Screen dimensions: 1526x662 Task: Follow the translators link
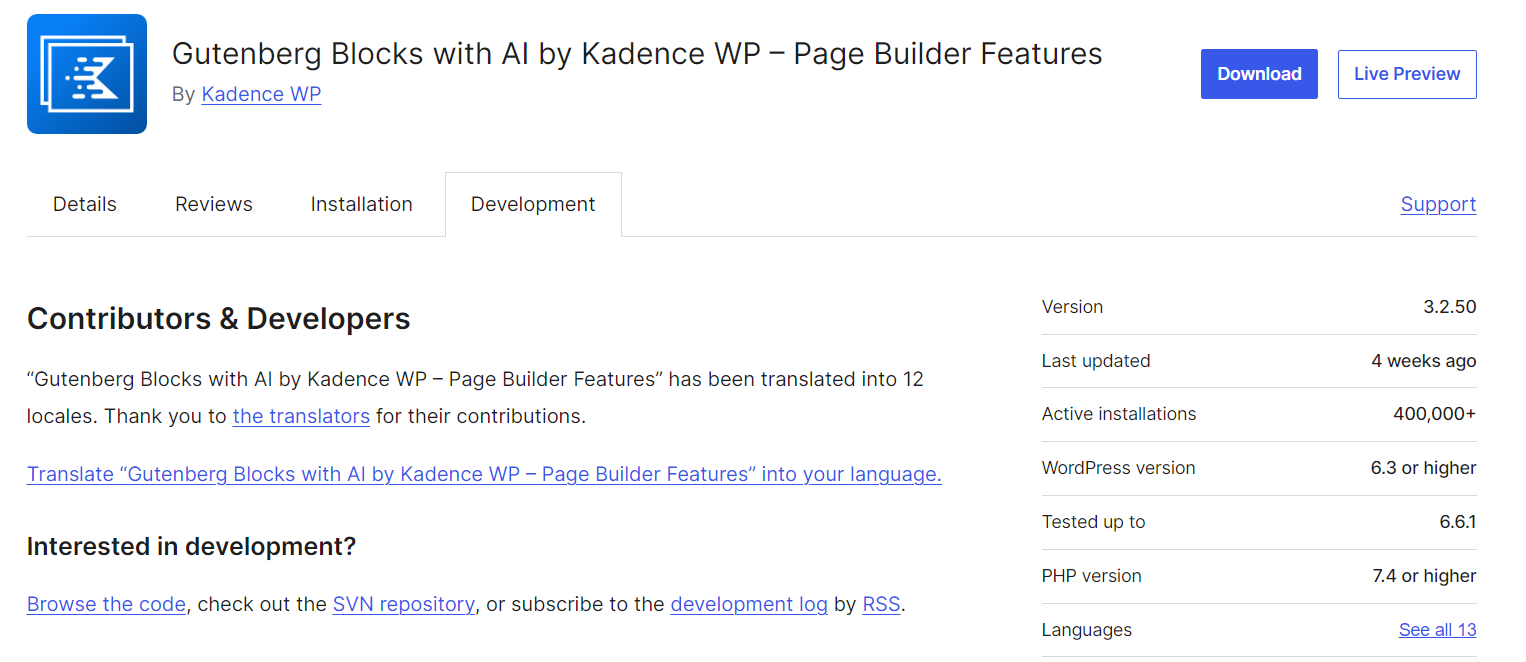coord(301,416)
